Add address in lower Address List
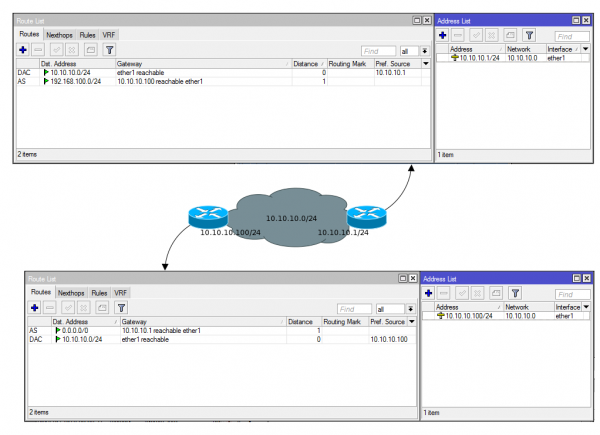 (429, 293)
